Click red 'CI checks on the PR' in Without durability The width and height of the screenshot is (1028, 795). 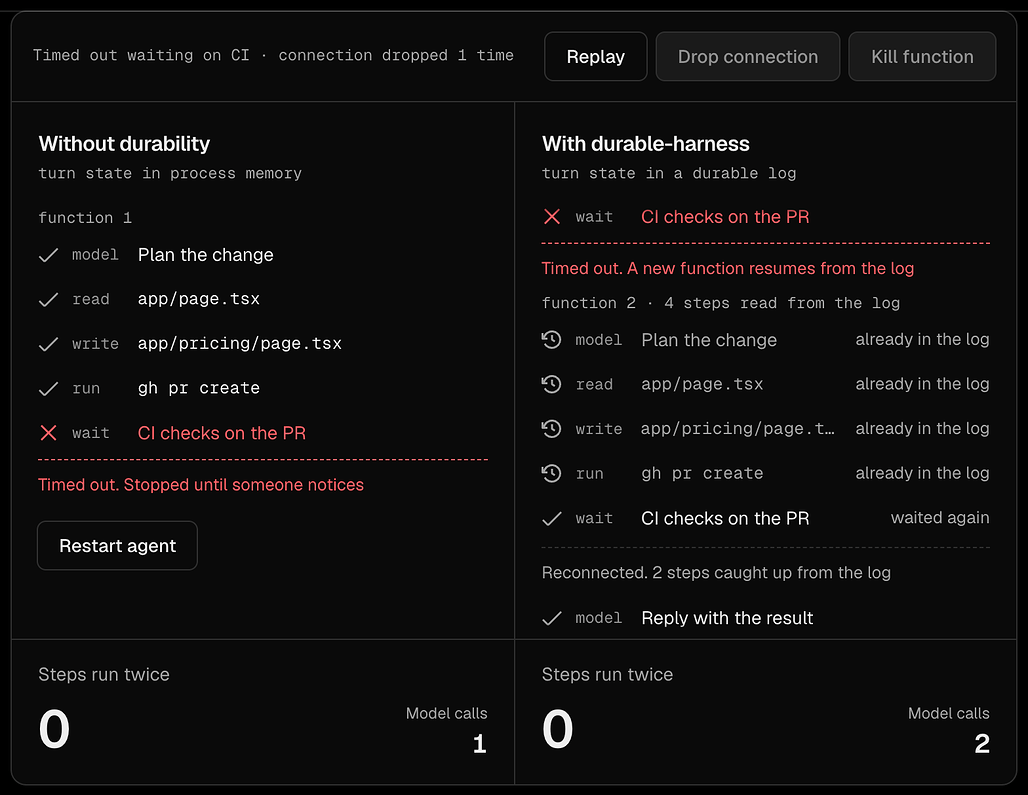[222, 433]
